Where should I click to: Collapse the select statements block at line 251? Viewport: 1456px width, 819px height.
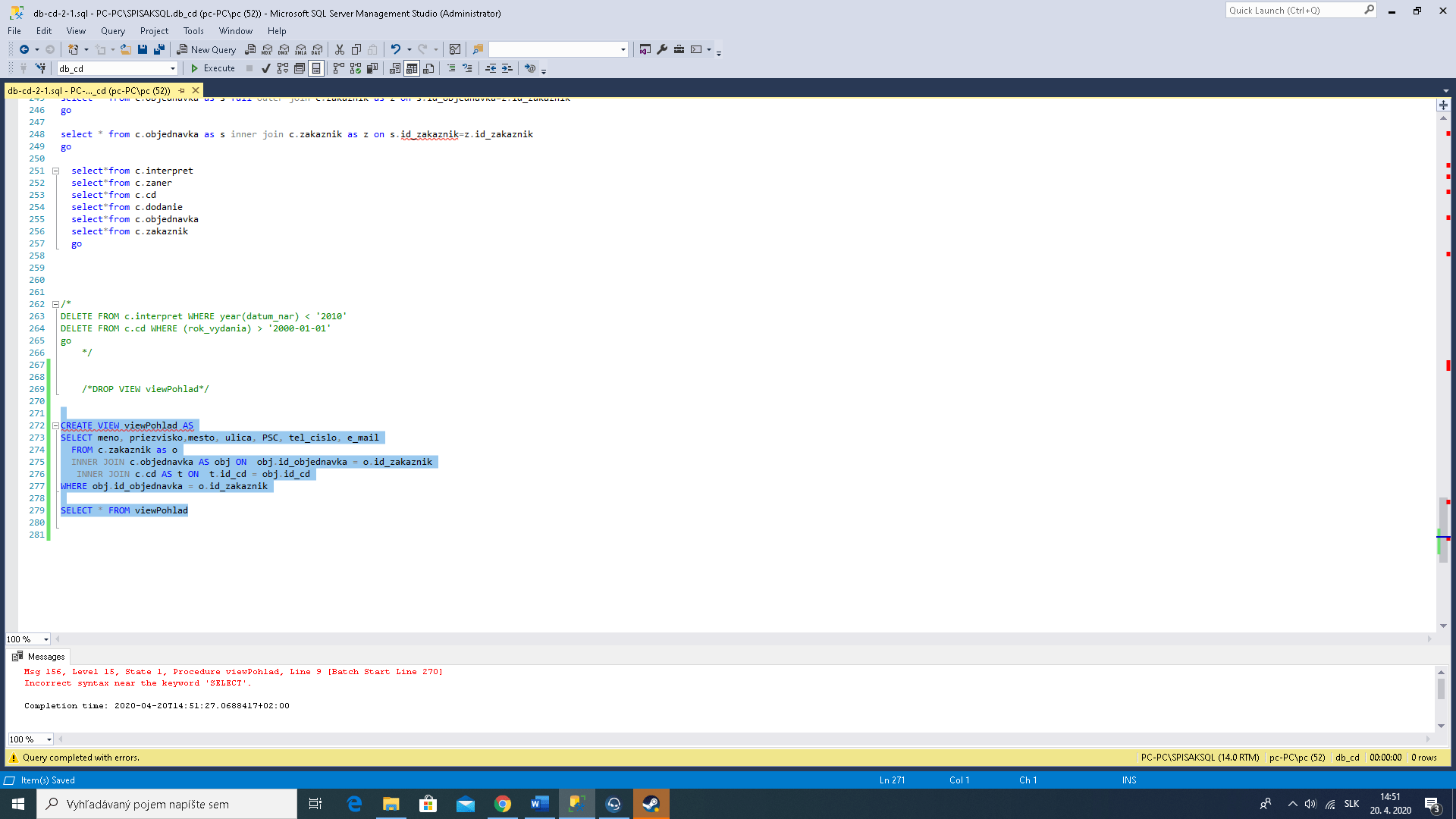55,171
